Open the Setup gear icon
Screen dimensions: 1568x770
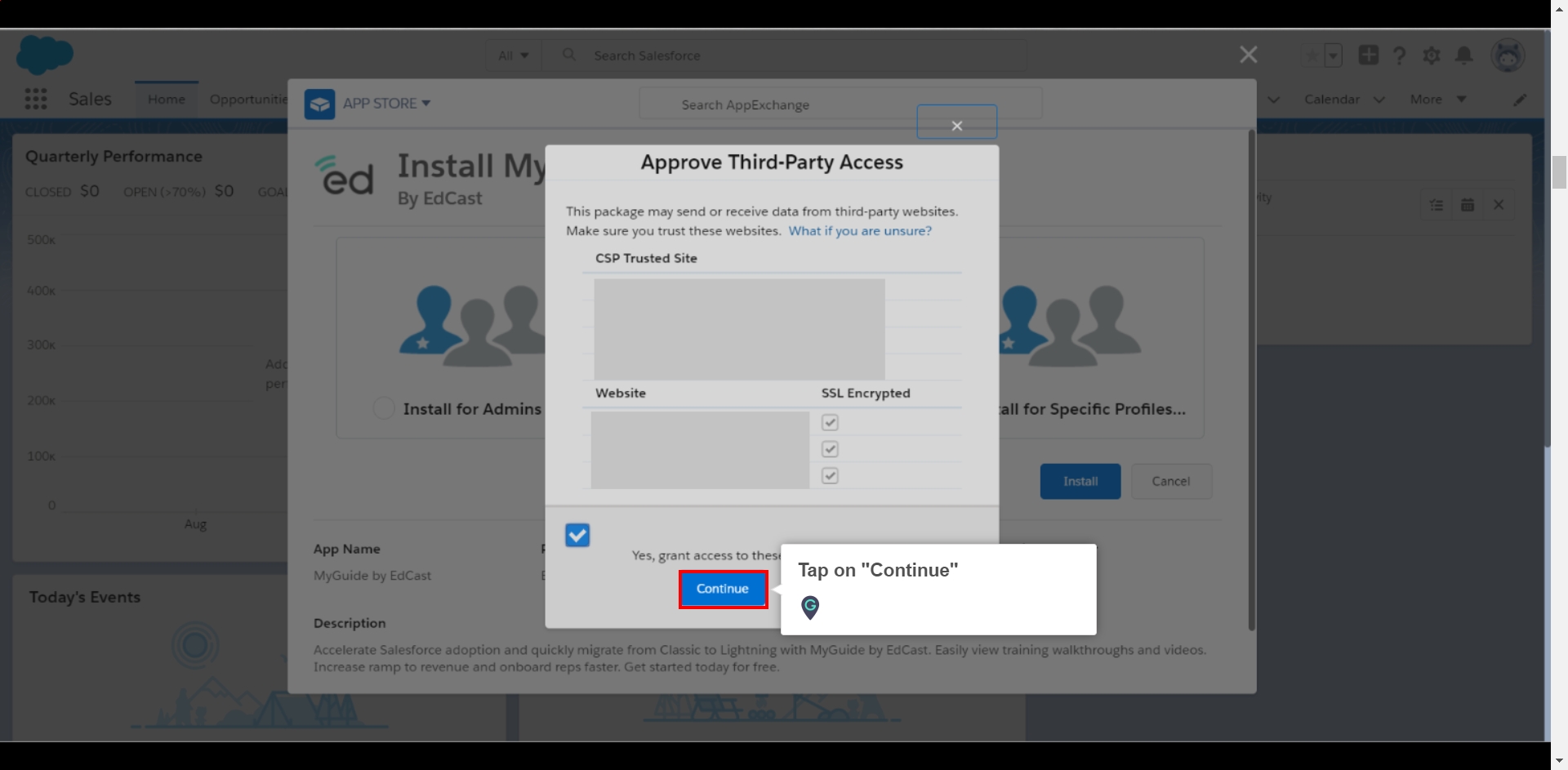(x=1432, y=56)
